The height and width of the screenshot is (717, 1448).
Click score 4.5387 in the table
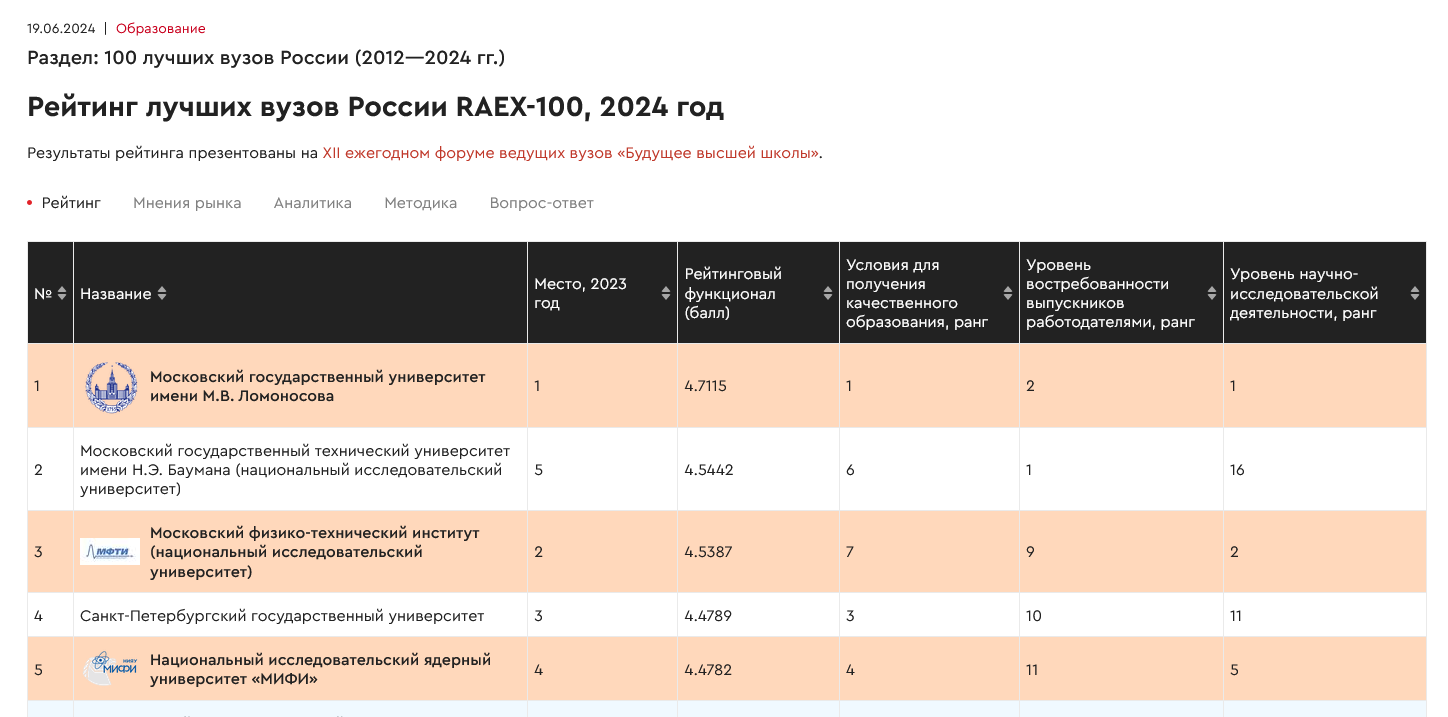[708, 552]
